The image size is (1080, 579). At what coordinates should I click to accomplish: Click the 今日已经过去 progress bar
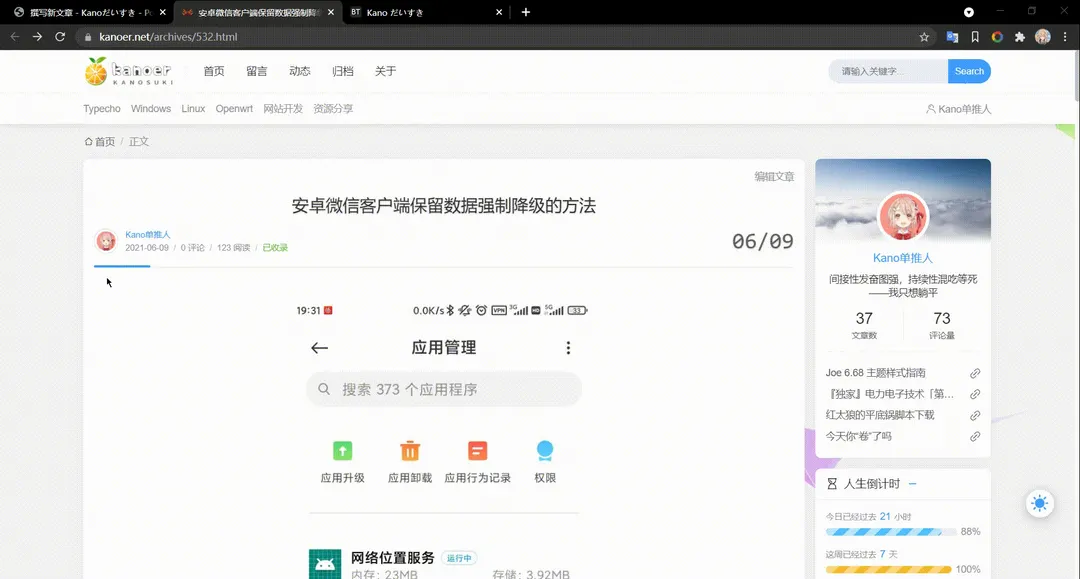(891, 532)
